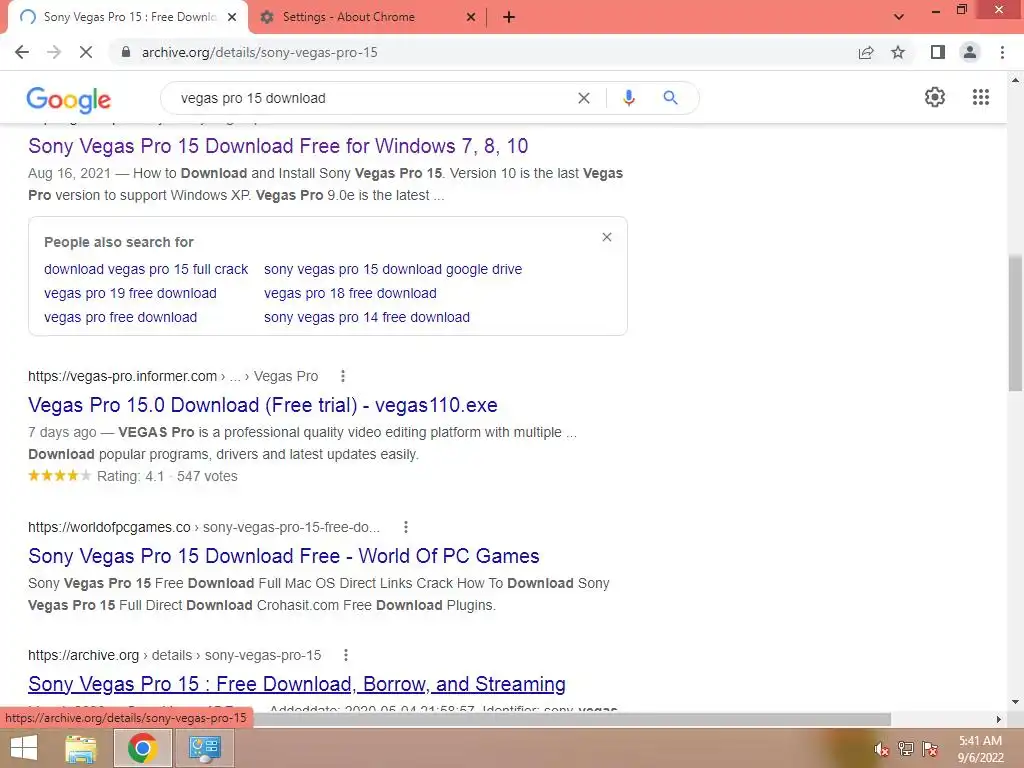Search sony vegas pro 14 free download
Screen dimensions: 1024x768
(367, 317)
